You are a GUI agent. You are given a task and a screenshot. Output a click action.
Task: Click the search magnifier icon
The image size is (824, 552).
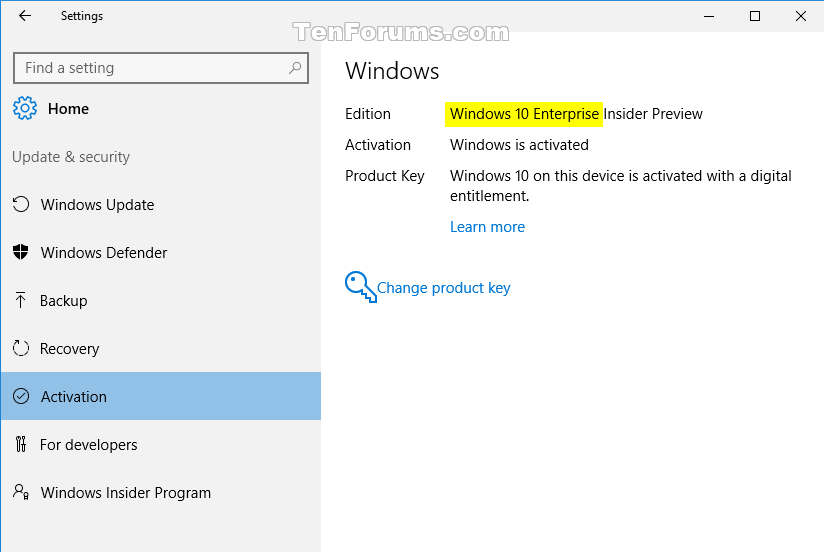(x=295, y=68)
